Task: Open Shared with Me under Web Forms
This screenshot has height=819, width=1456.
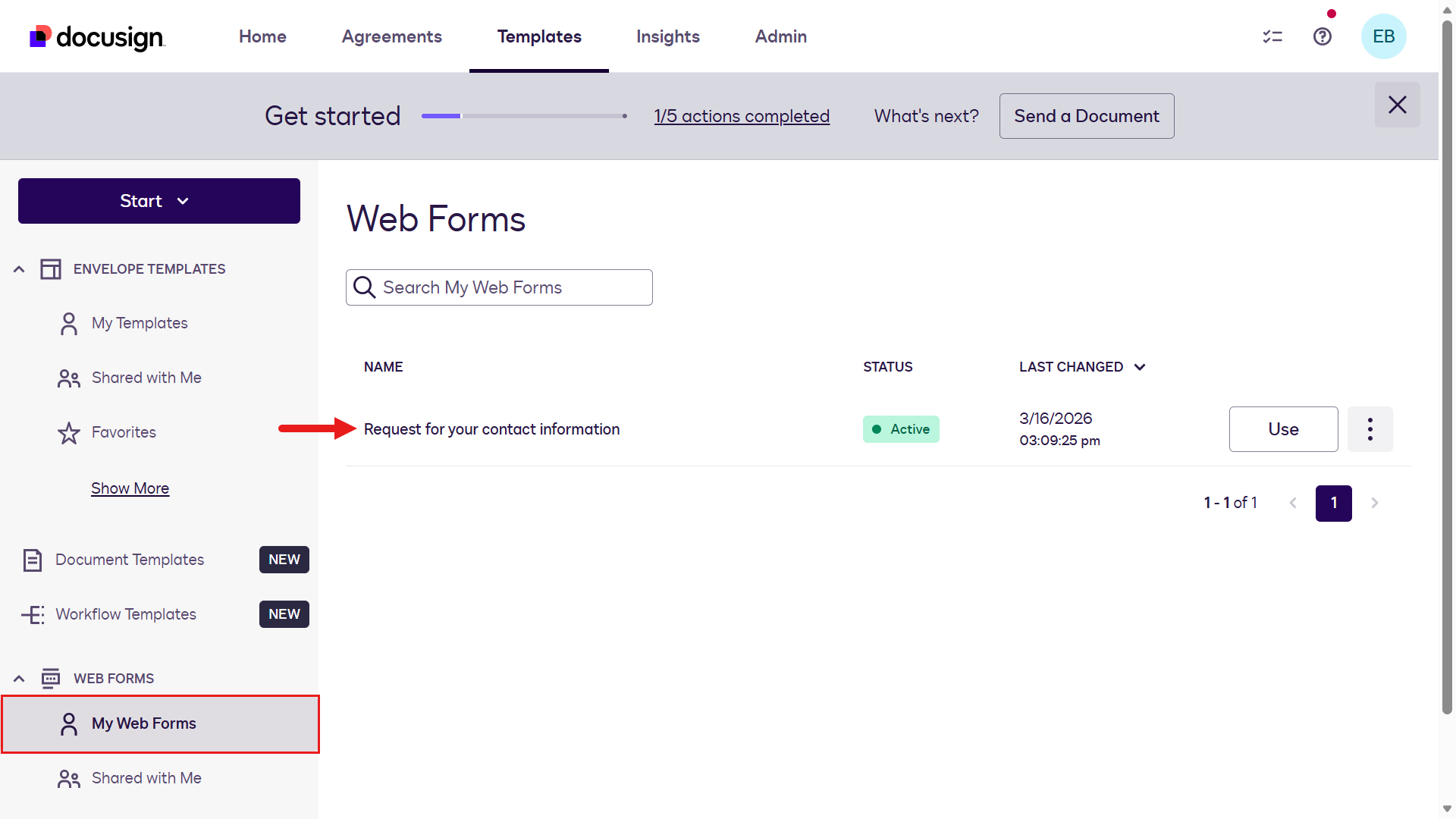Action: coord(146,778)
